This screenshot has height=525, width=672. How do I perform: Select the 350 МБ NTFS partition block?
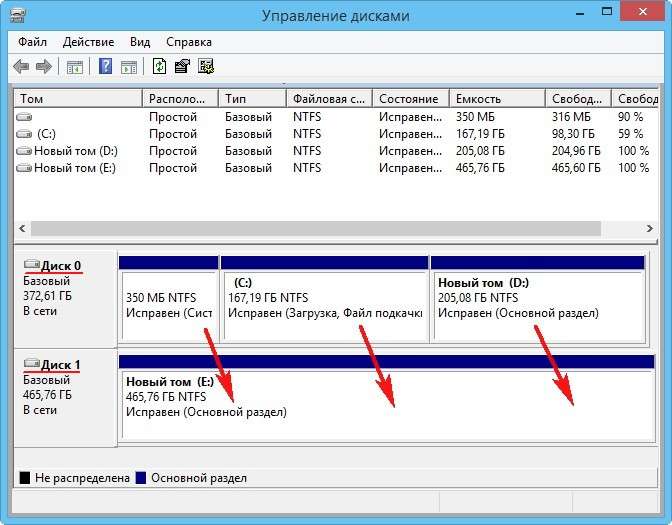tap(168, 305)
